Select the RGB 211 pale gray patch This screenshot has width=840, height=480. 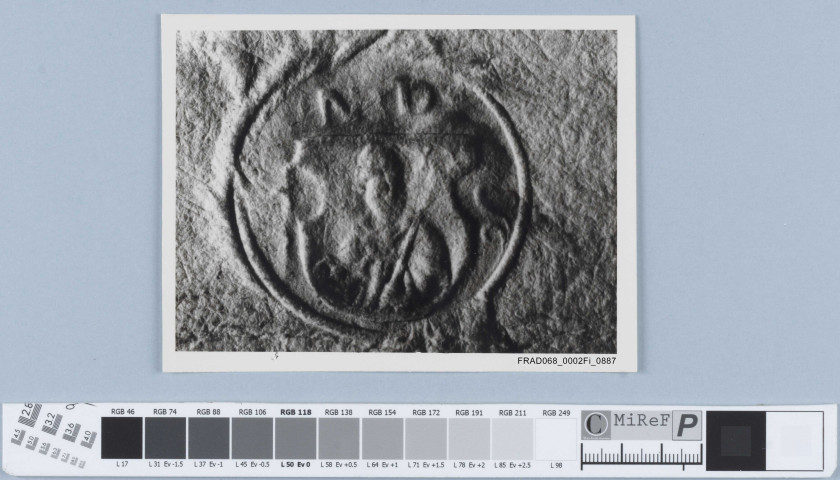(x=512, y=438)
